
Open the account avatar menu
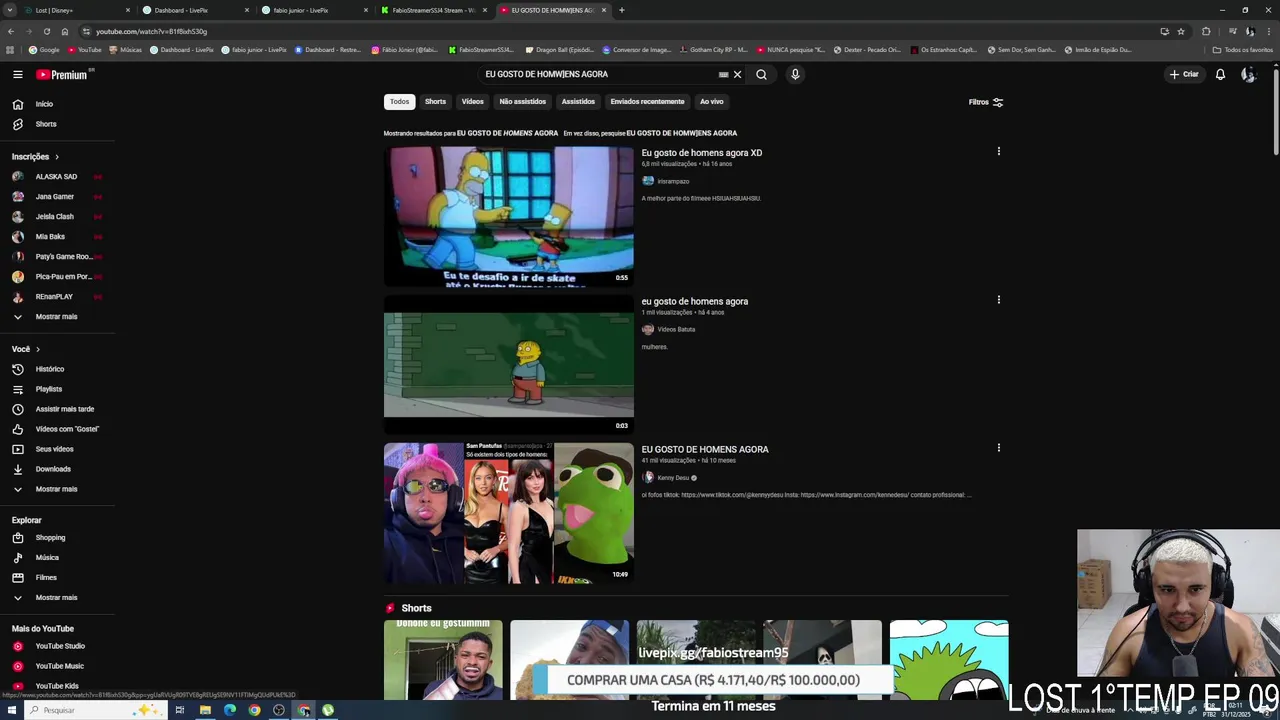tap(1248, 74)
